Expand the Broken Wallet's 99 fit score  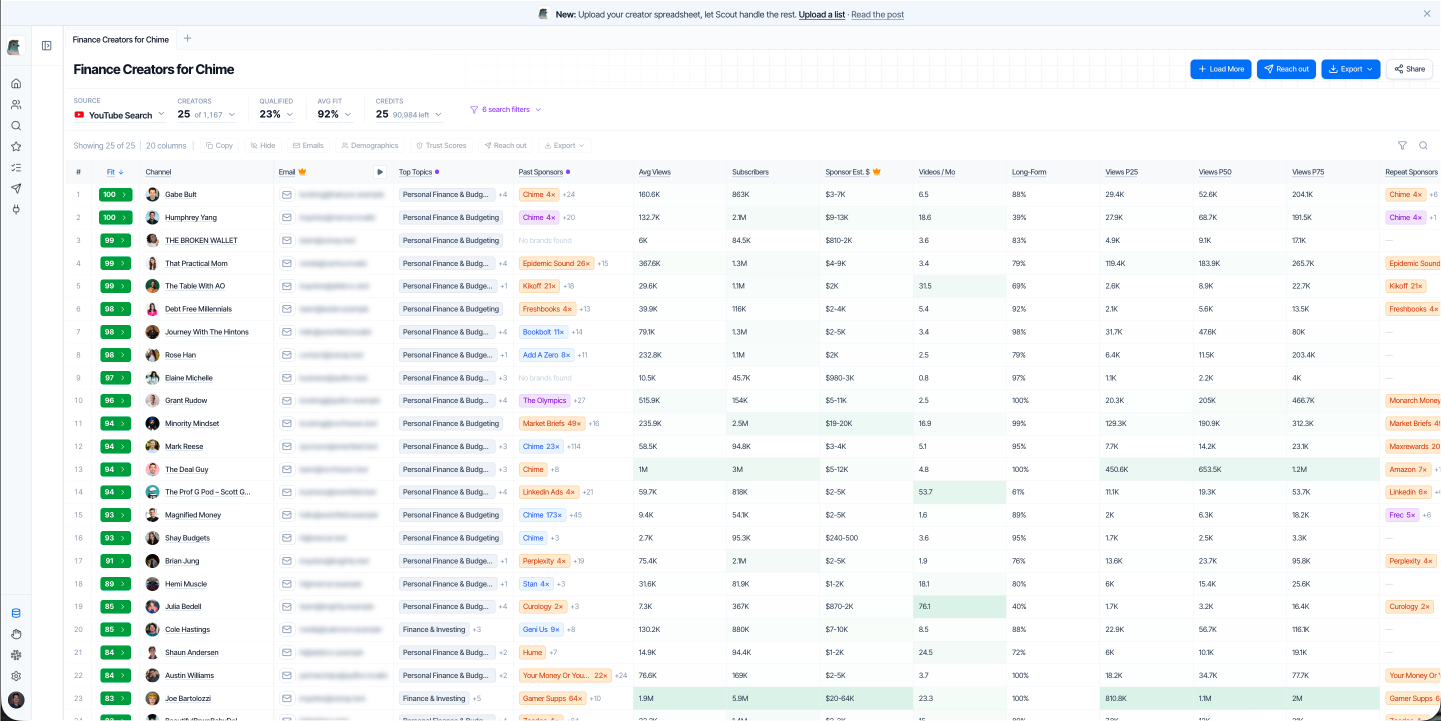[x=114, y=240]
